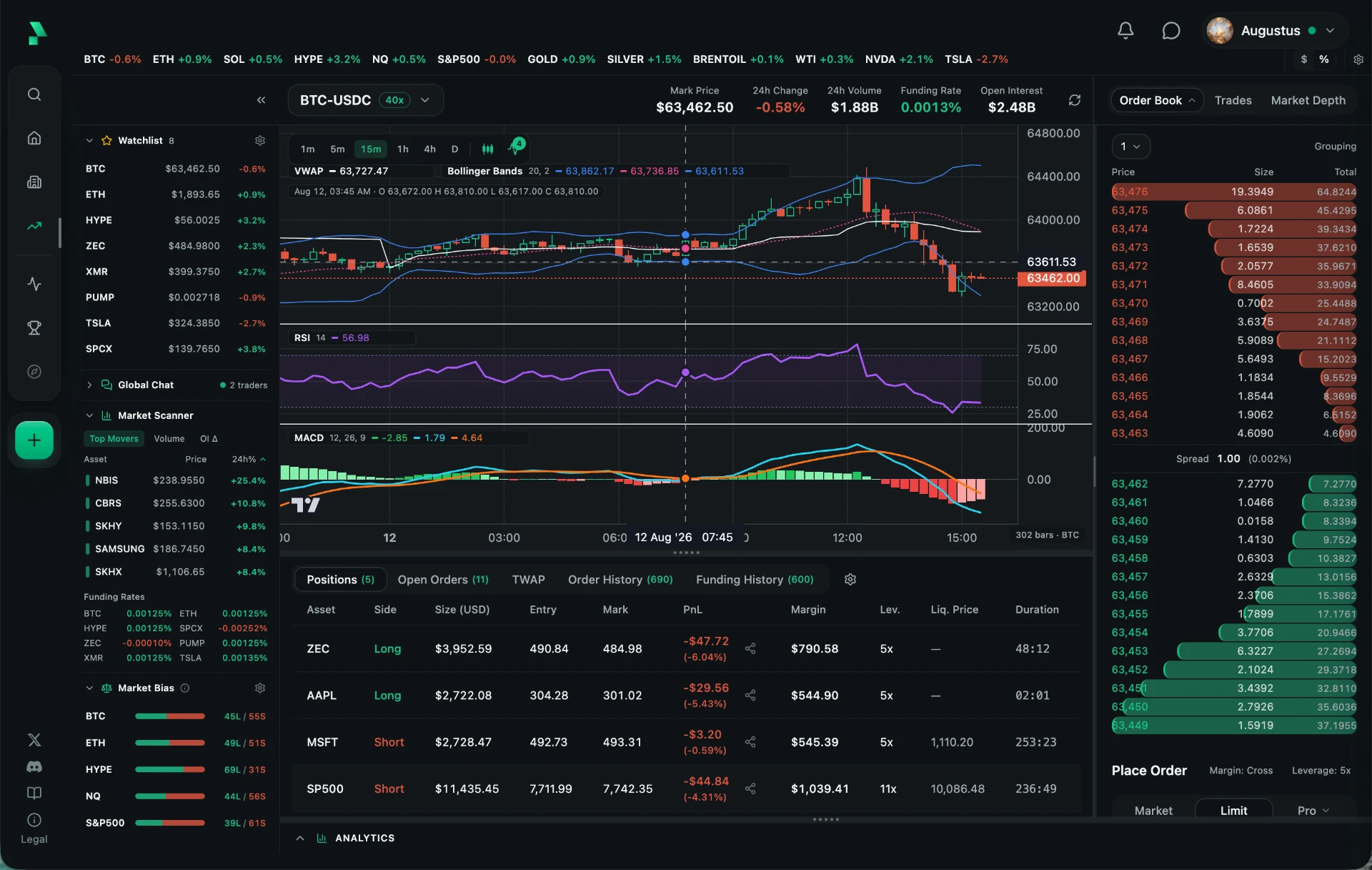Open the Legal info icon
This screenshot has width=1372, height=870.
pyautogui.click(x=34, y=820)
